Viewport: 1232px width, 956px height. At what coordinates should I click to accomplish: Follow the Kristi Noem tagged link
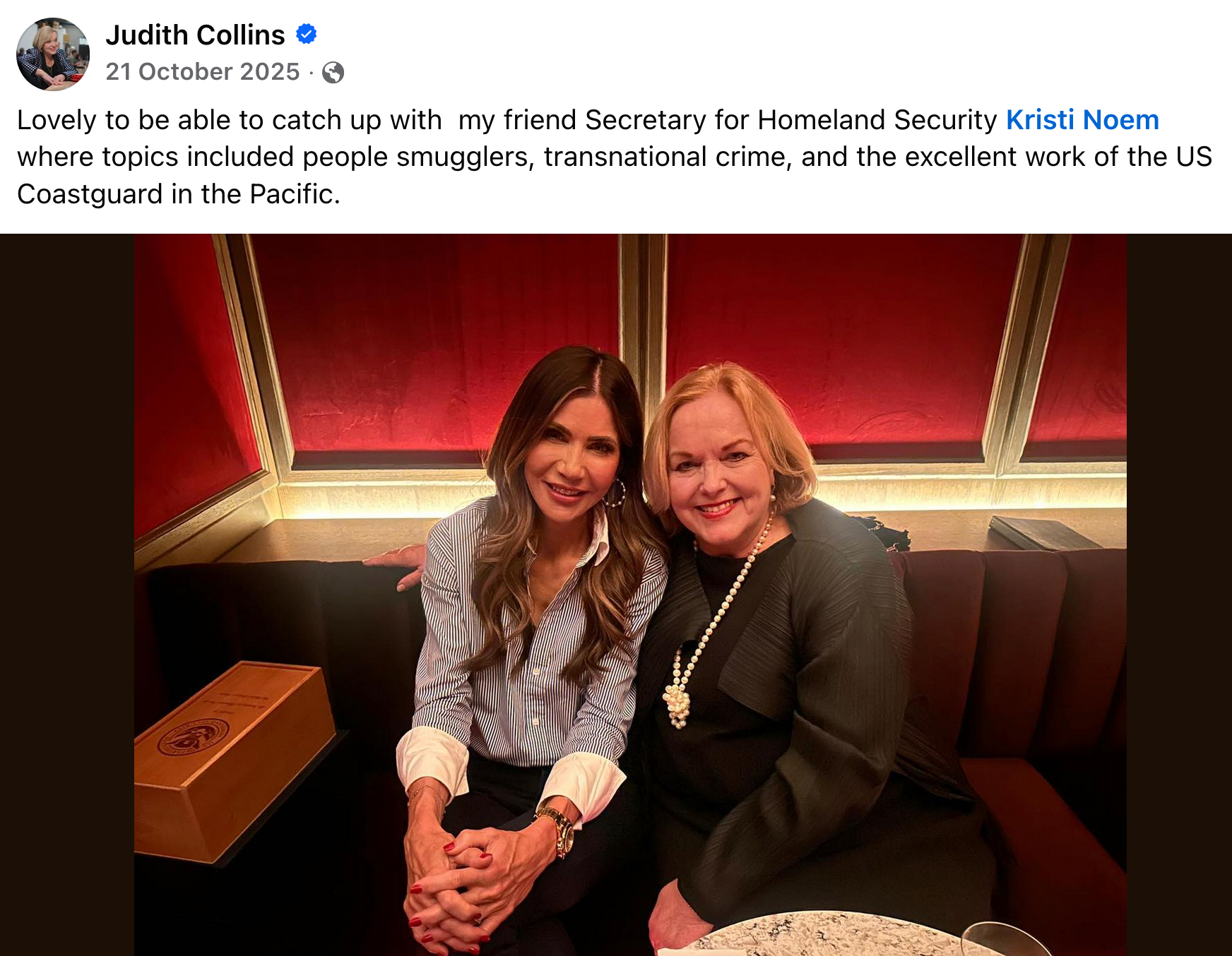[x=1082, y=120]
